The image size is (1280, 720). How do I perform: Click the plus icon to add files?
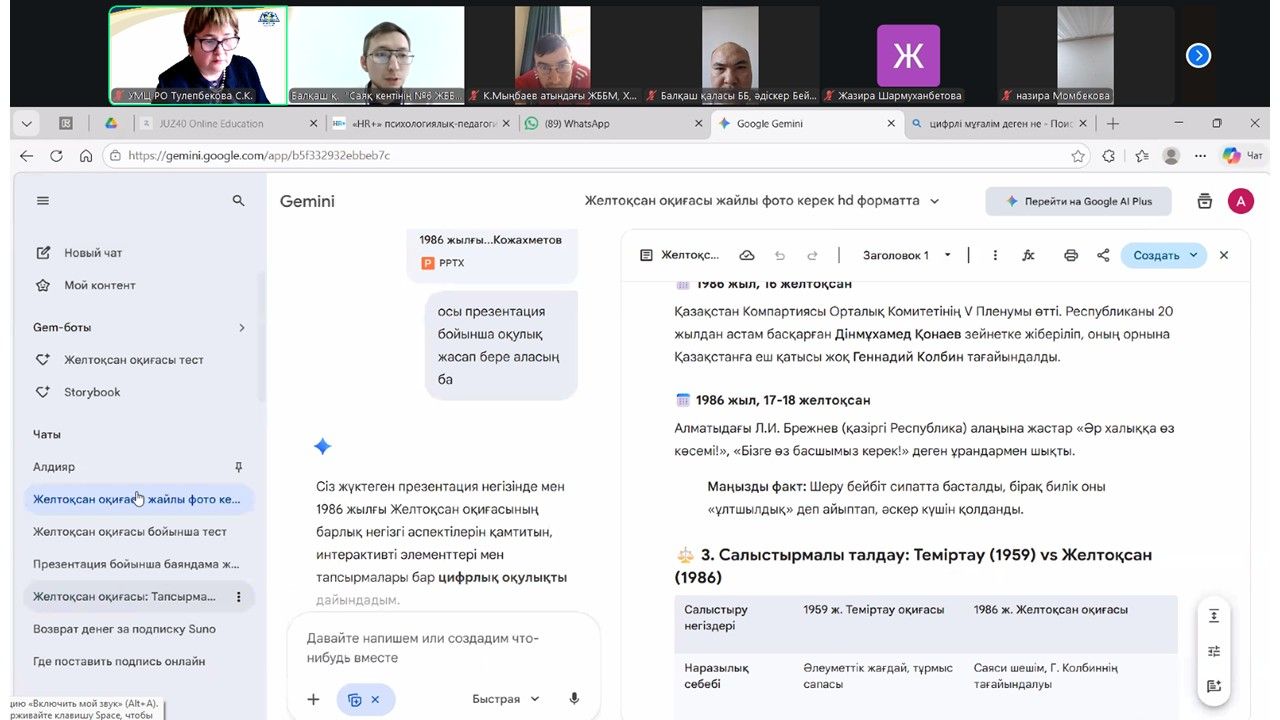pos(313,699)
